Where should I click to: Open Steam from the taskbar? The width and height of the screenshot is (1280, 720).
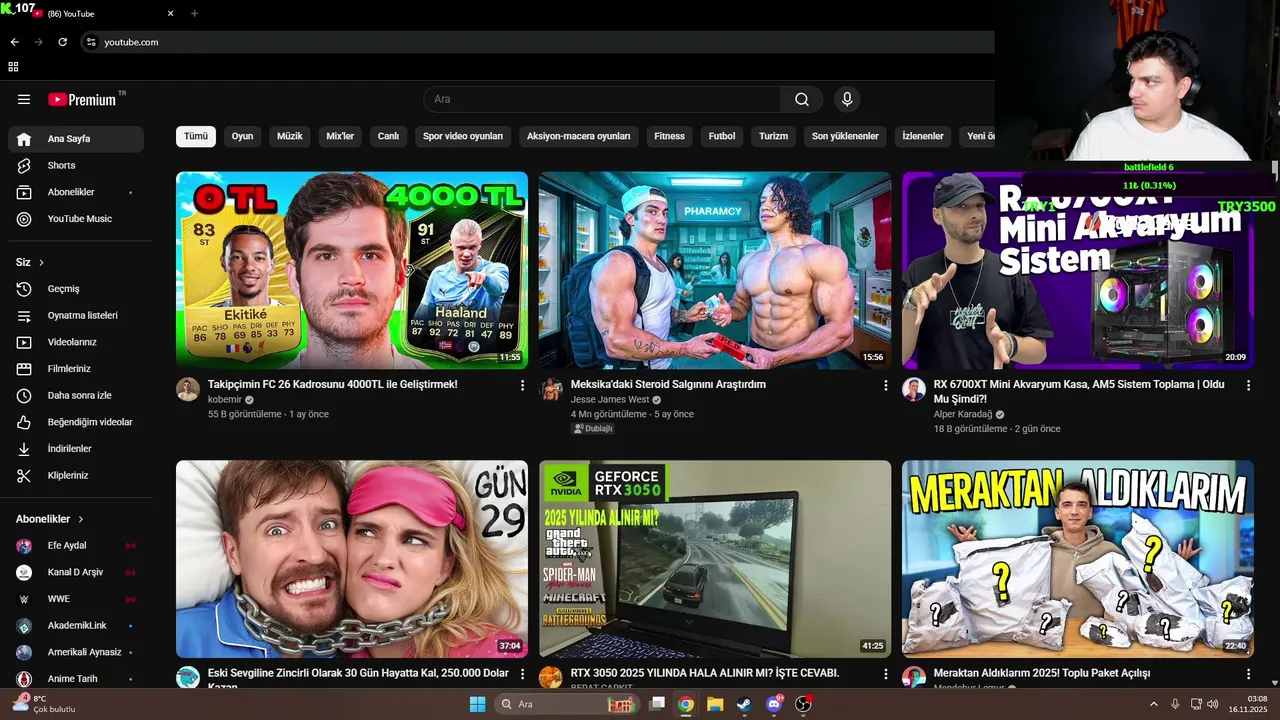[x=744, y=704]
